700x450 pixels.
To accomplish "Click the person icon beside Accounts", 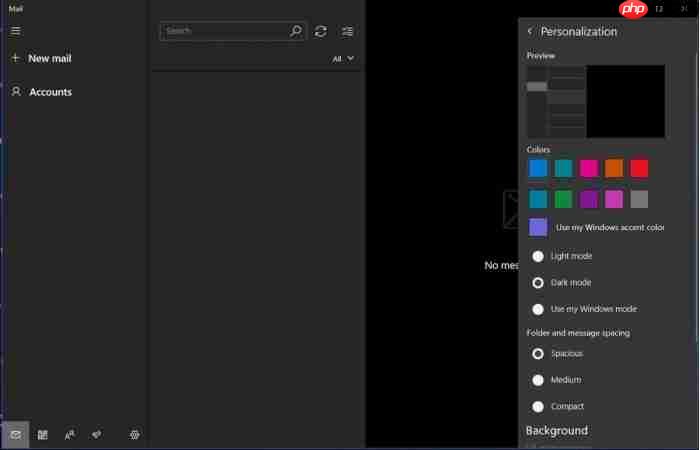I will click(x=16, y=92).
